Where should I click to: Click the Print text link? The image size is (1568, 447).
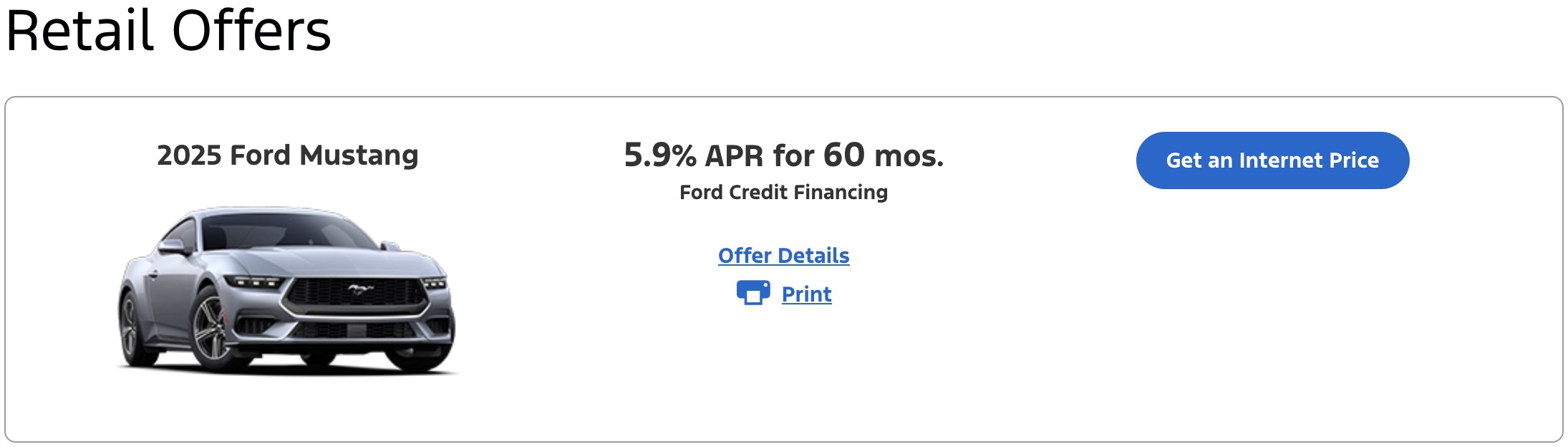click(806, 294)
